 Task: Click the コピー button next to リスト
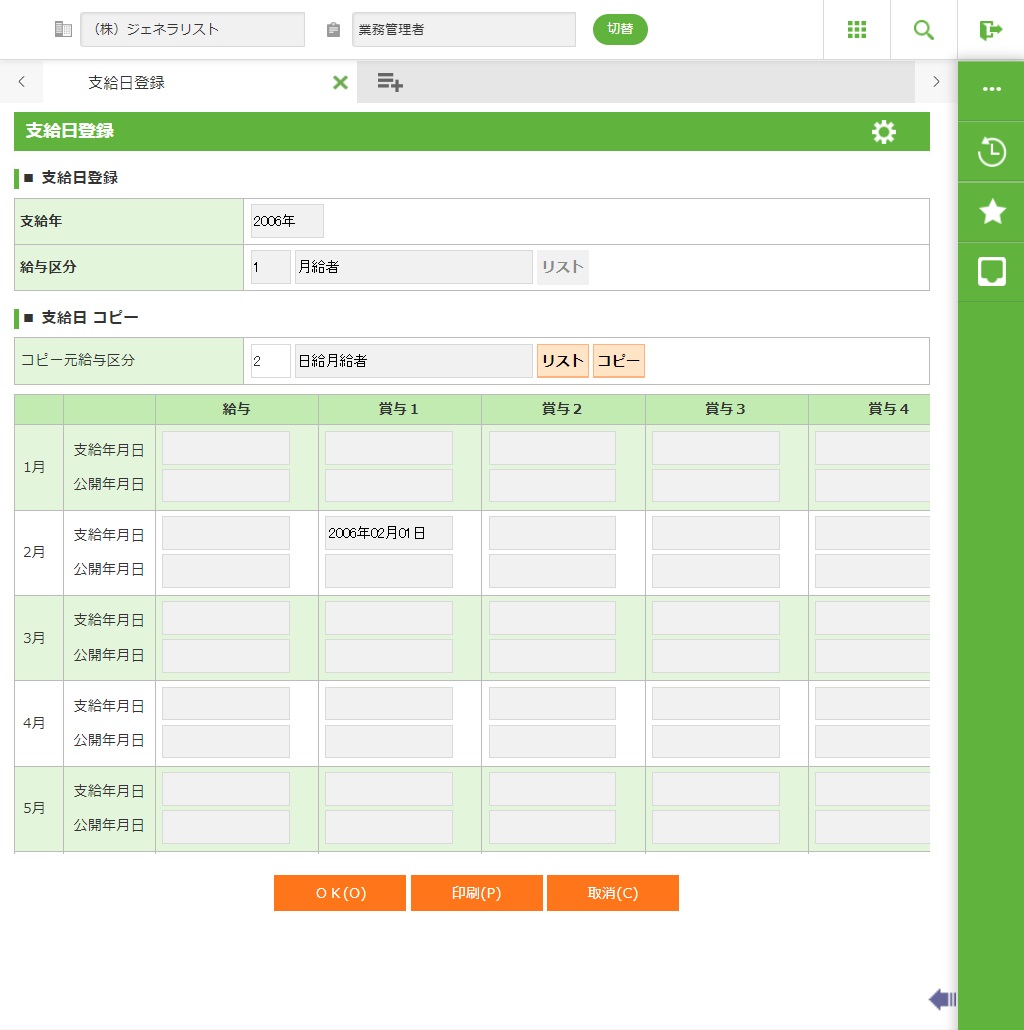[619, 361]
